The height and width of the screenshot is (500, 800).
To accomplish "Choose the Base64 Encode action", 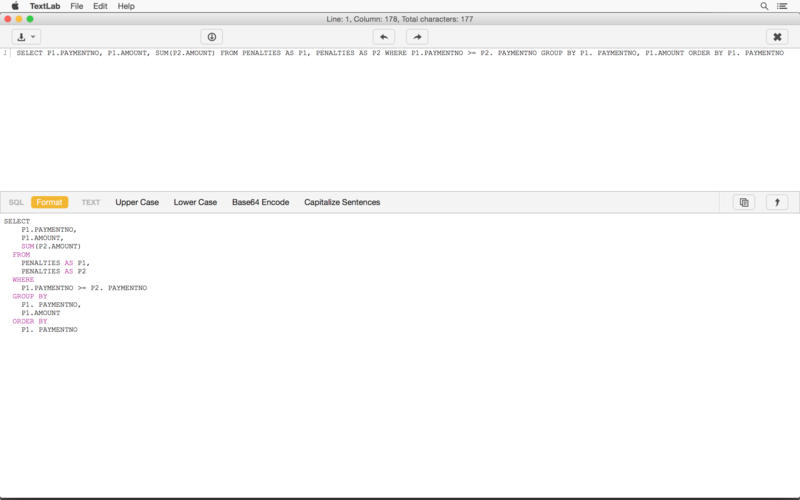I will pyautogui.click(x=260, y=202).
